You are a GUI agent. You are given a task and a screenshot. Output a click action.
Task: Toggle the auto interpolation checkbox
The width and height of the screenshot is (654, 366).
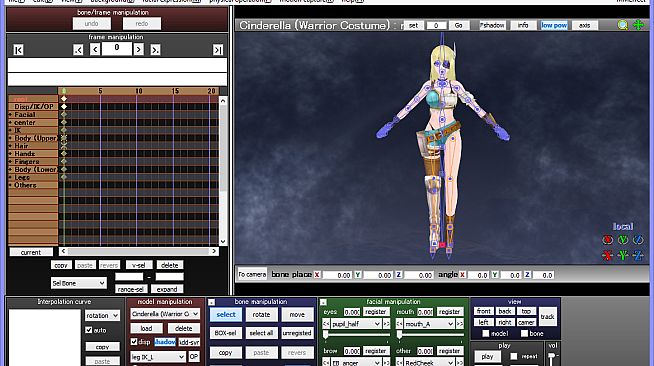pyautogui.click(x=88, y=330)
